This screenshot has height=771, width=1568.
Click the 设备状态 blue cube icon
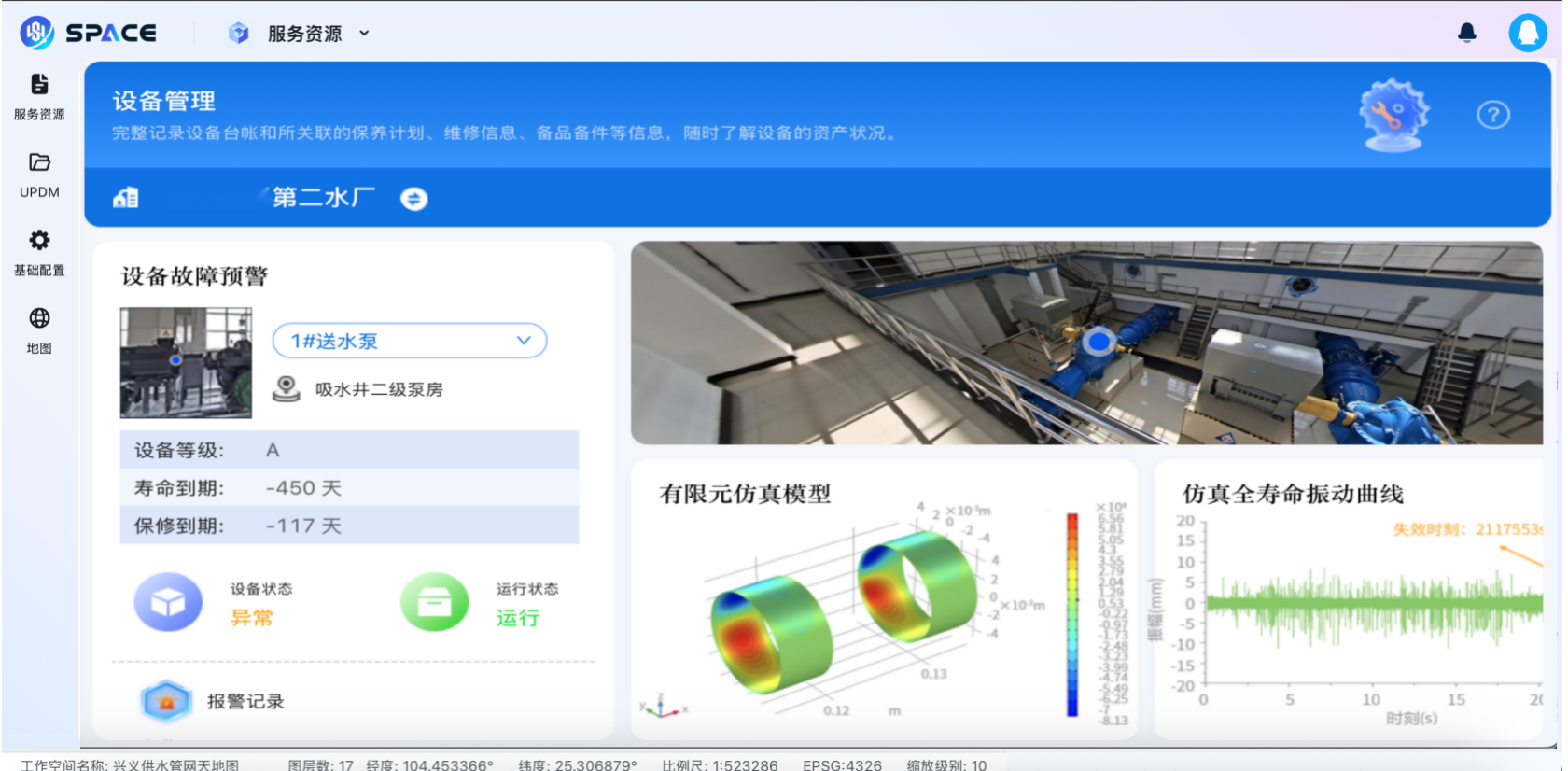(168, 602)
